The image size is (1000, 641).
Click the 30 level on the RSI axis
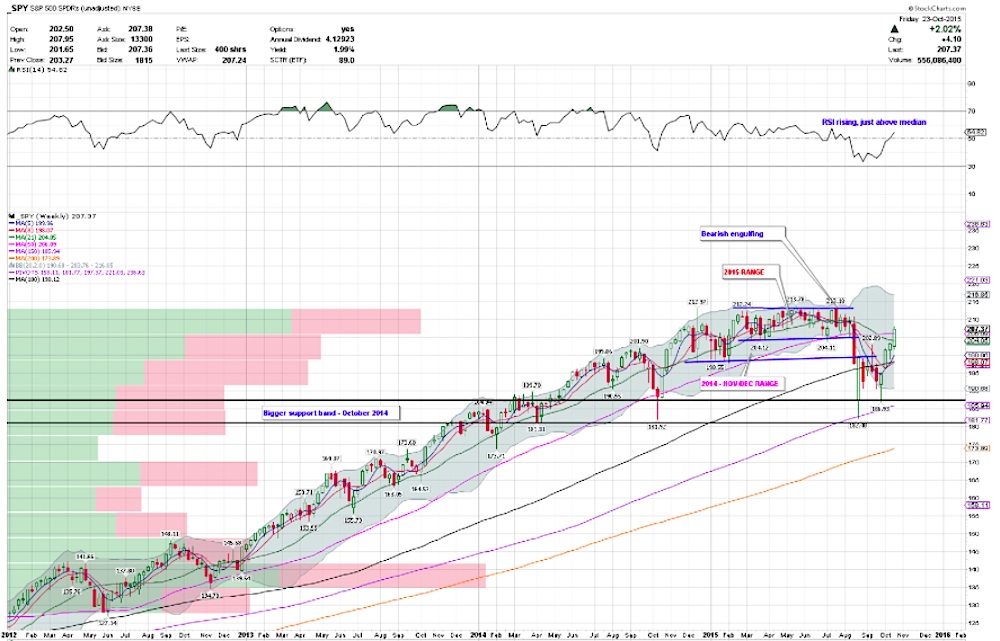click(971, 166)
